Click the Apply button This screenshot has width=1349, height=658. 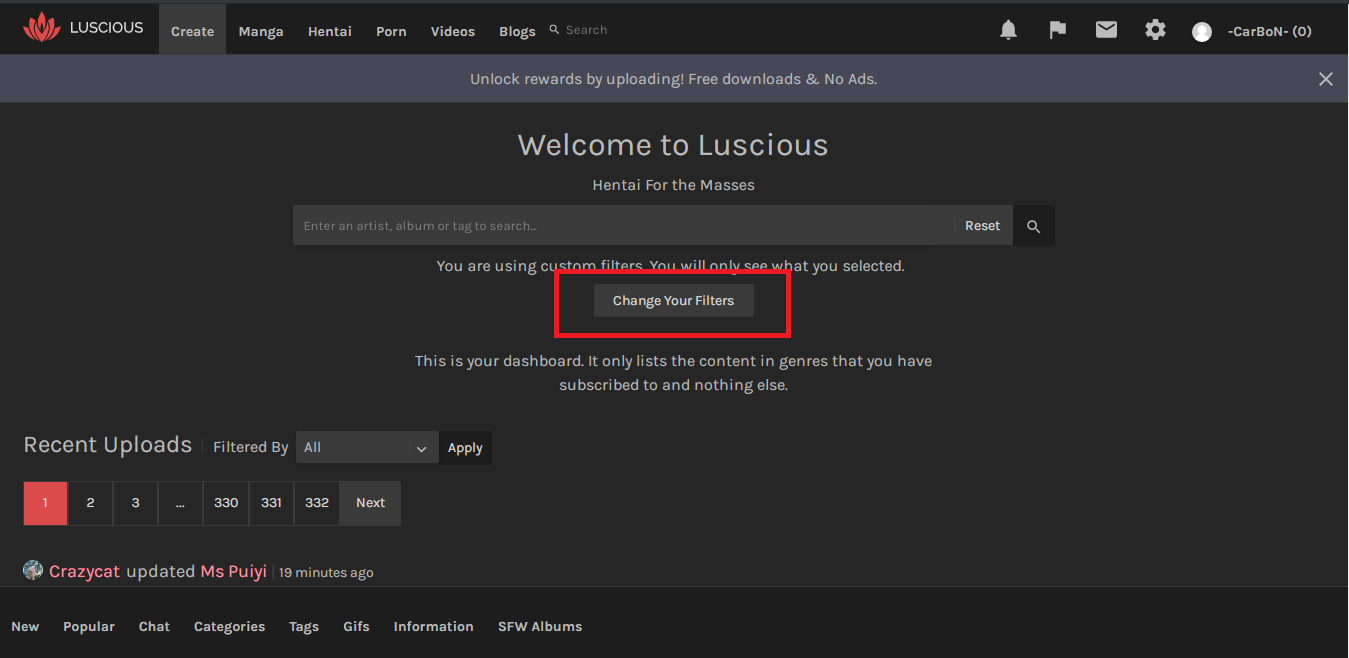pos(465,447)
